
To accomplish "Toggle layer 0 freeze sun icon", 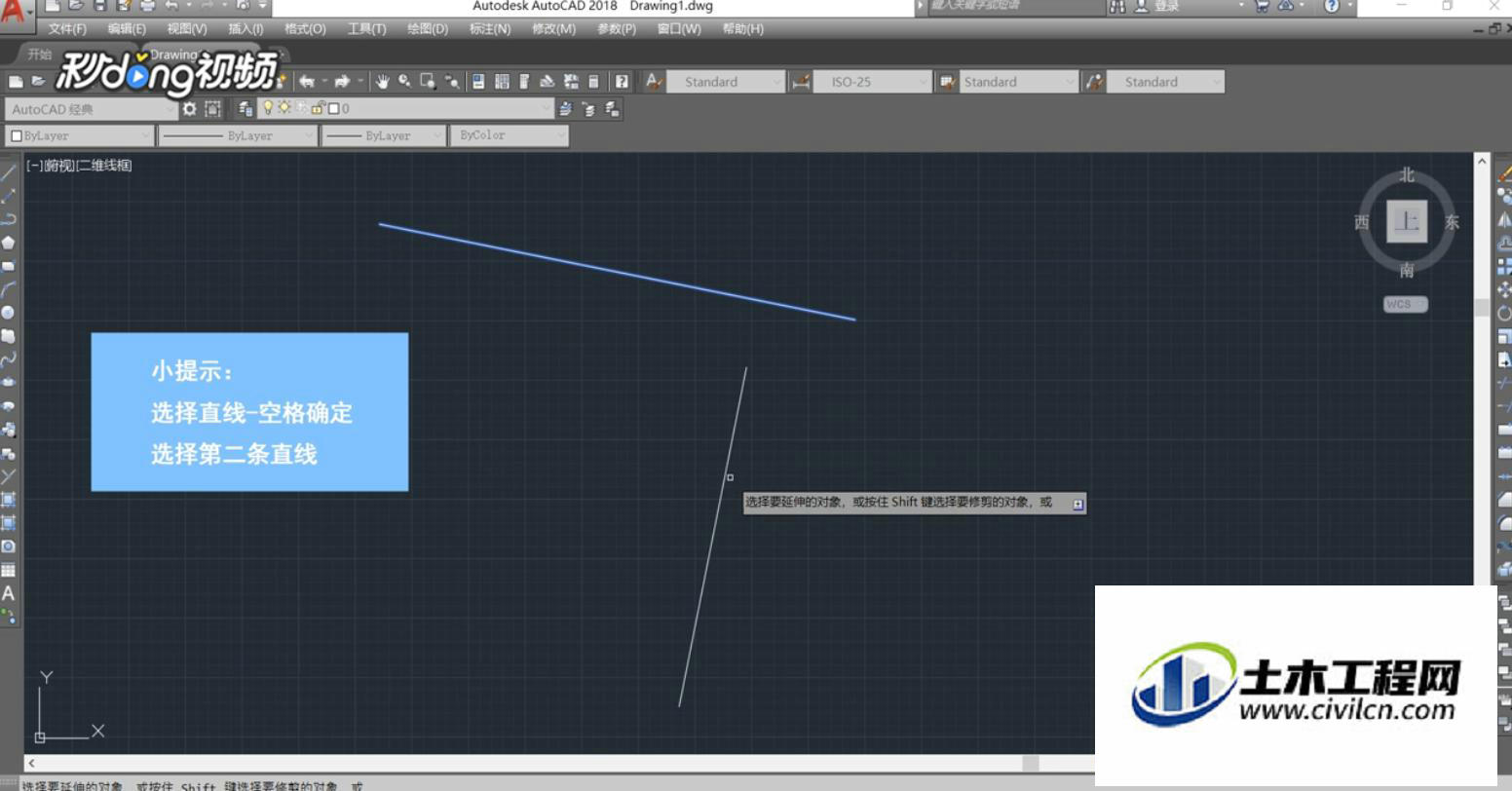I will click(x=284, y=108).
